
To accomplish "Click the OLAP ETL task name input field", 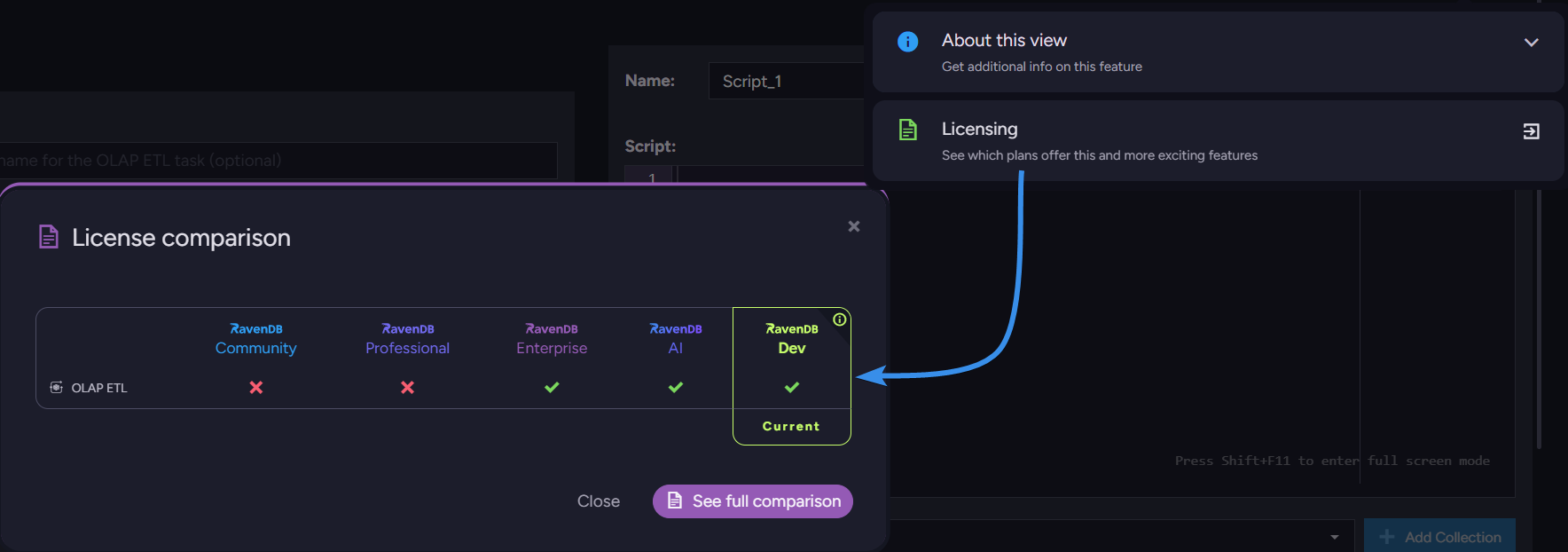I will click(278, 161).
